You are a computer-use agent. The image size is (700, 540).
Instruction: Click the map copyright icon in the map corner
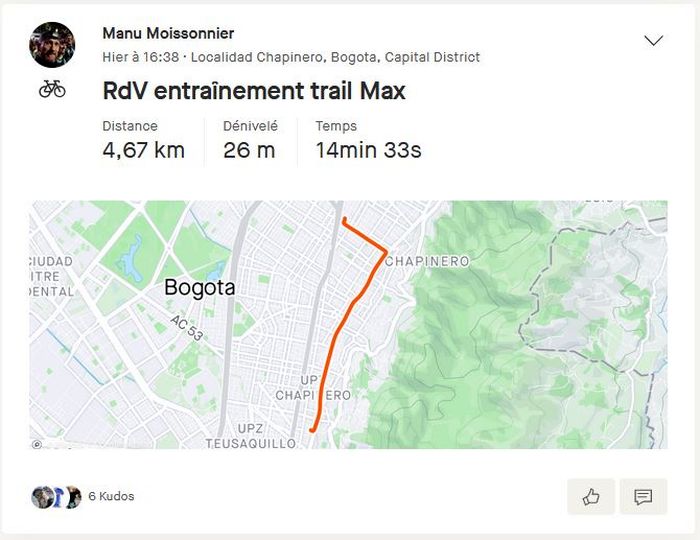point(37,444)
